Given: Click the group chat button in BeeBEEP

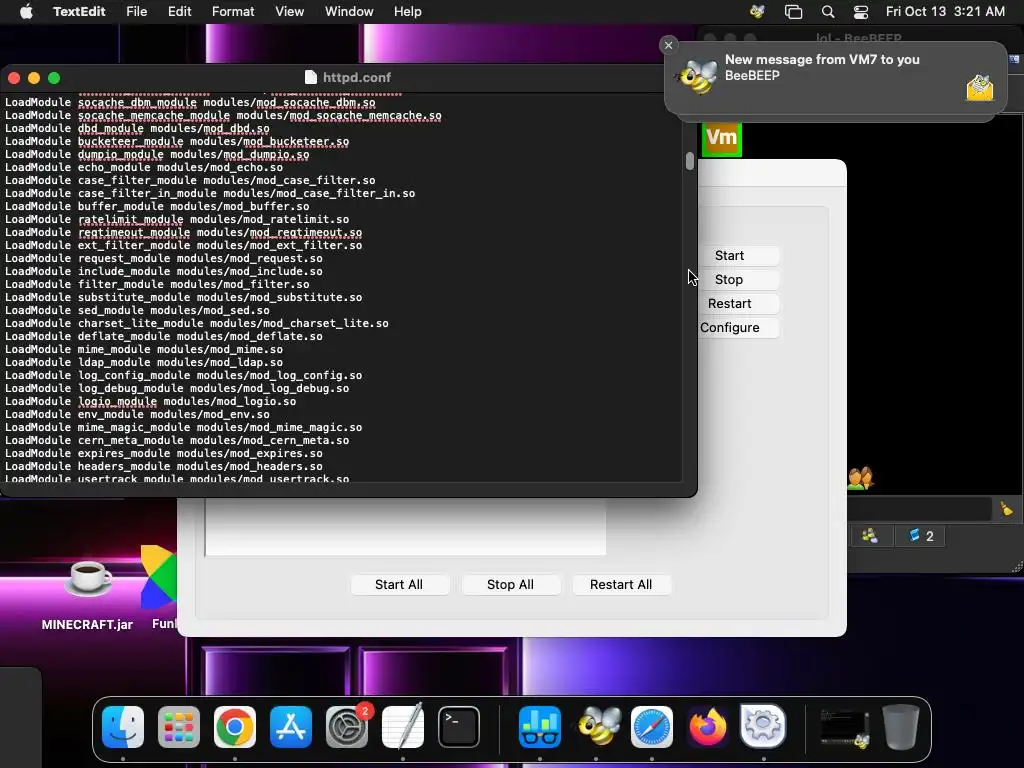Looking at the screenshot, I should click(871, 536).
